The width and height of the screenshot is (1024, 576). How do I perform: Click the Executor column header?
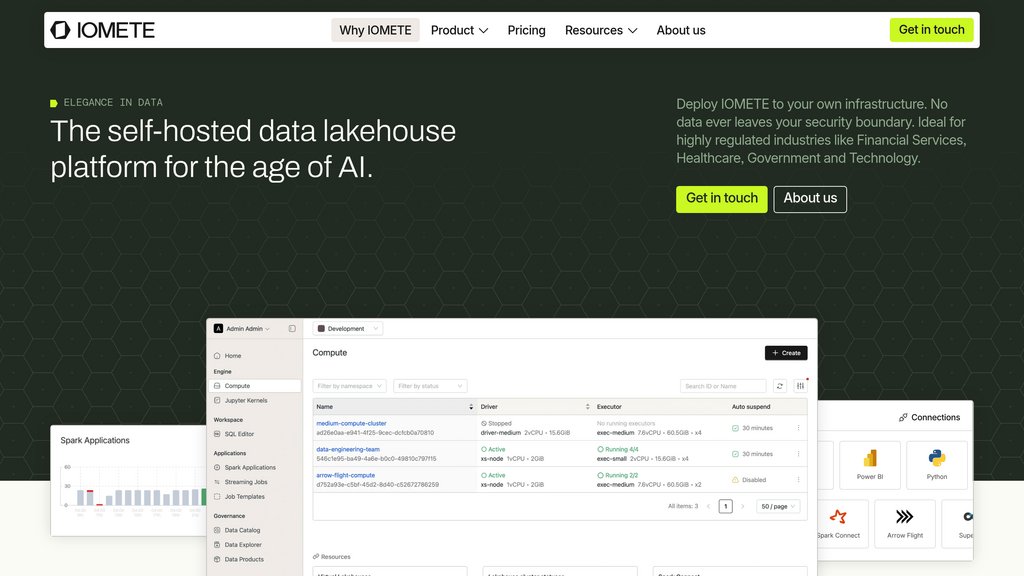point(609,407)
